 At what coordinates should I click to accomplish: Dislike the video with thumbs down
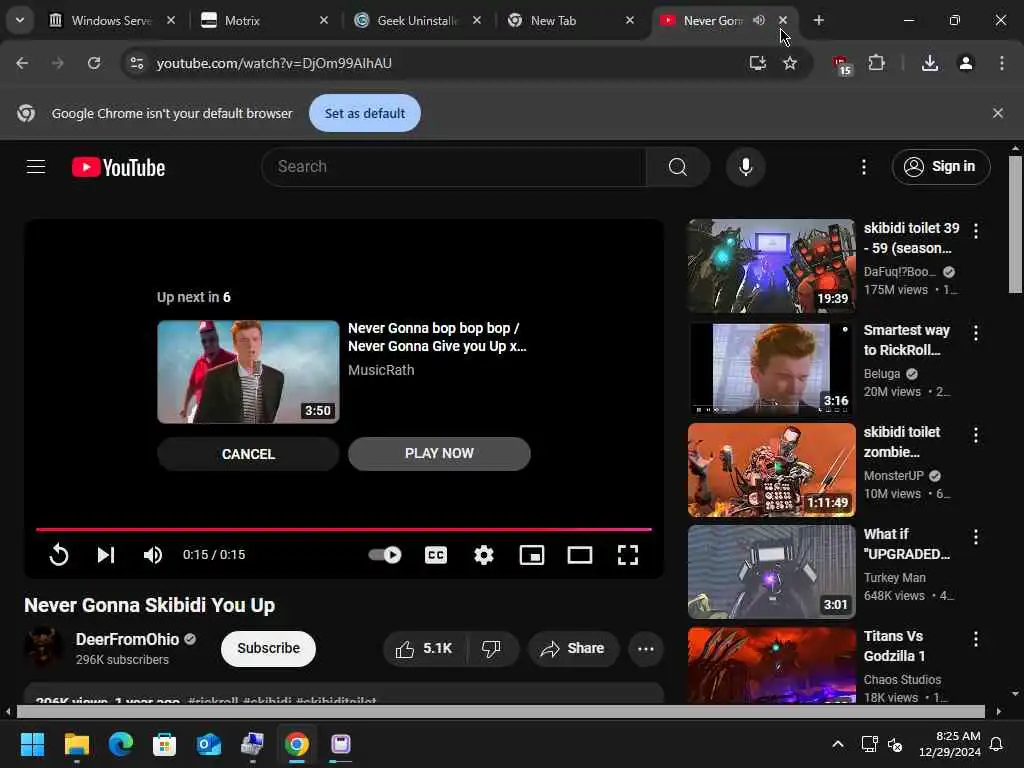pyautogui.click(x=491, y=648)
